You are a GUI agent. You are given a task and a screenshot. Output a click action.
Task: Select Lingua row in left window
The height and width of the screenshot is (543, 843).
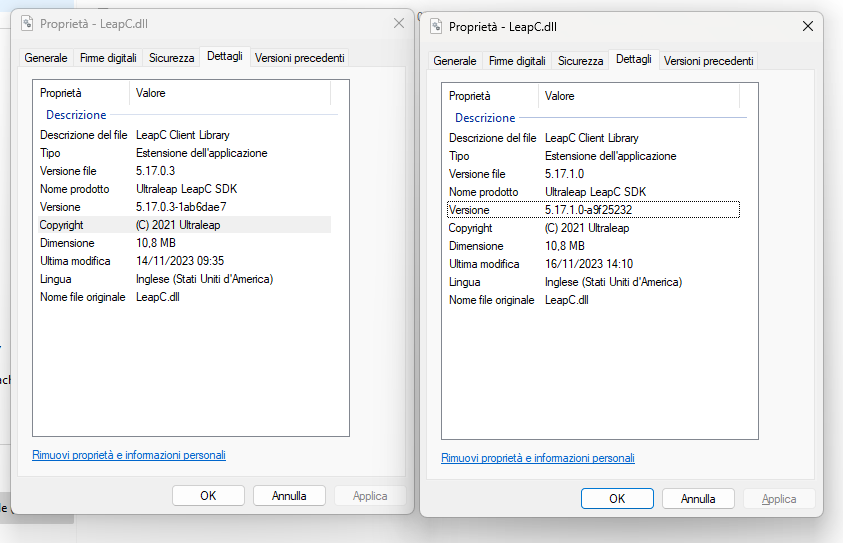[x=184, y=279]
